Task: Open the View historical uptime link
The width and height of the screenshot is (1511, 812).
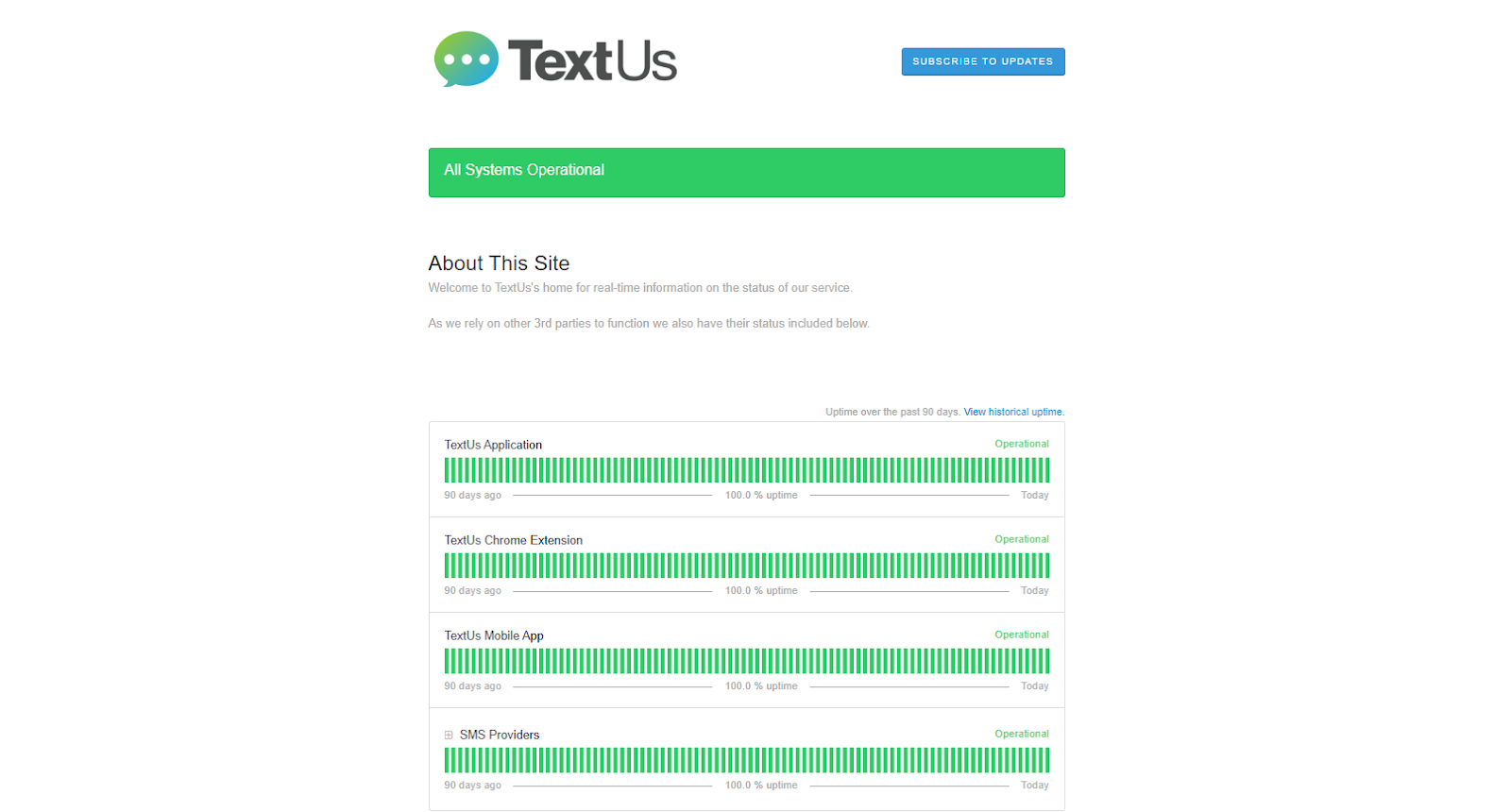Action: (x=1012, y=412)
